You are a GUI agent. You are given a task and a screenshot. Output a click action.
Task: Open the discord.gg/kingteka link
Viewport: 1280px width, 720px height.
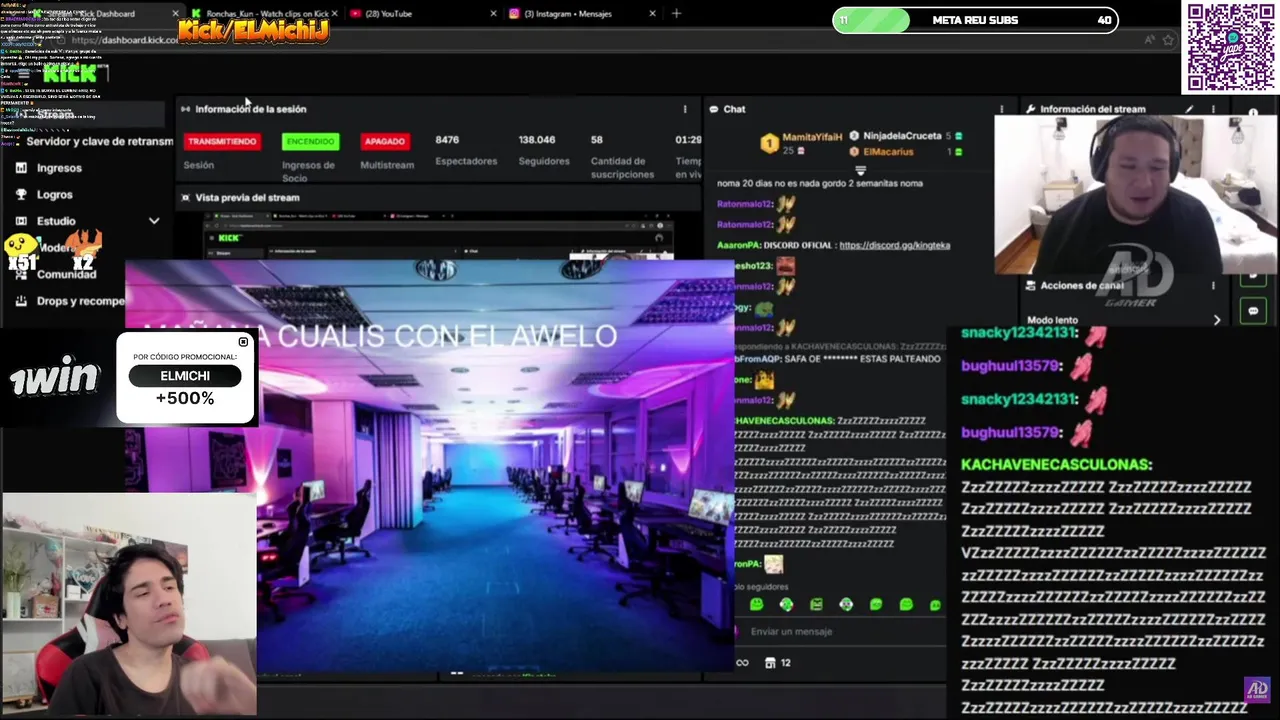coord(894,245)
